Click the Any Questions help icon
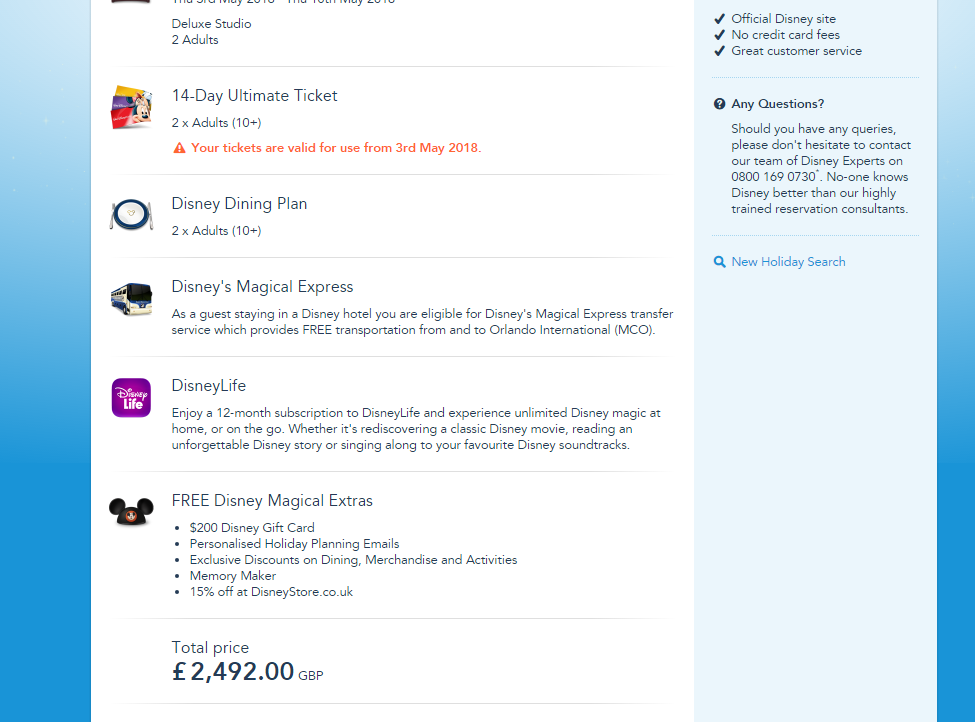This screenshot has height=722, width=975. [x=720, y=104]
